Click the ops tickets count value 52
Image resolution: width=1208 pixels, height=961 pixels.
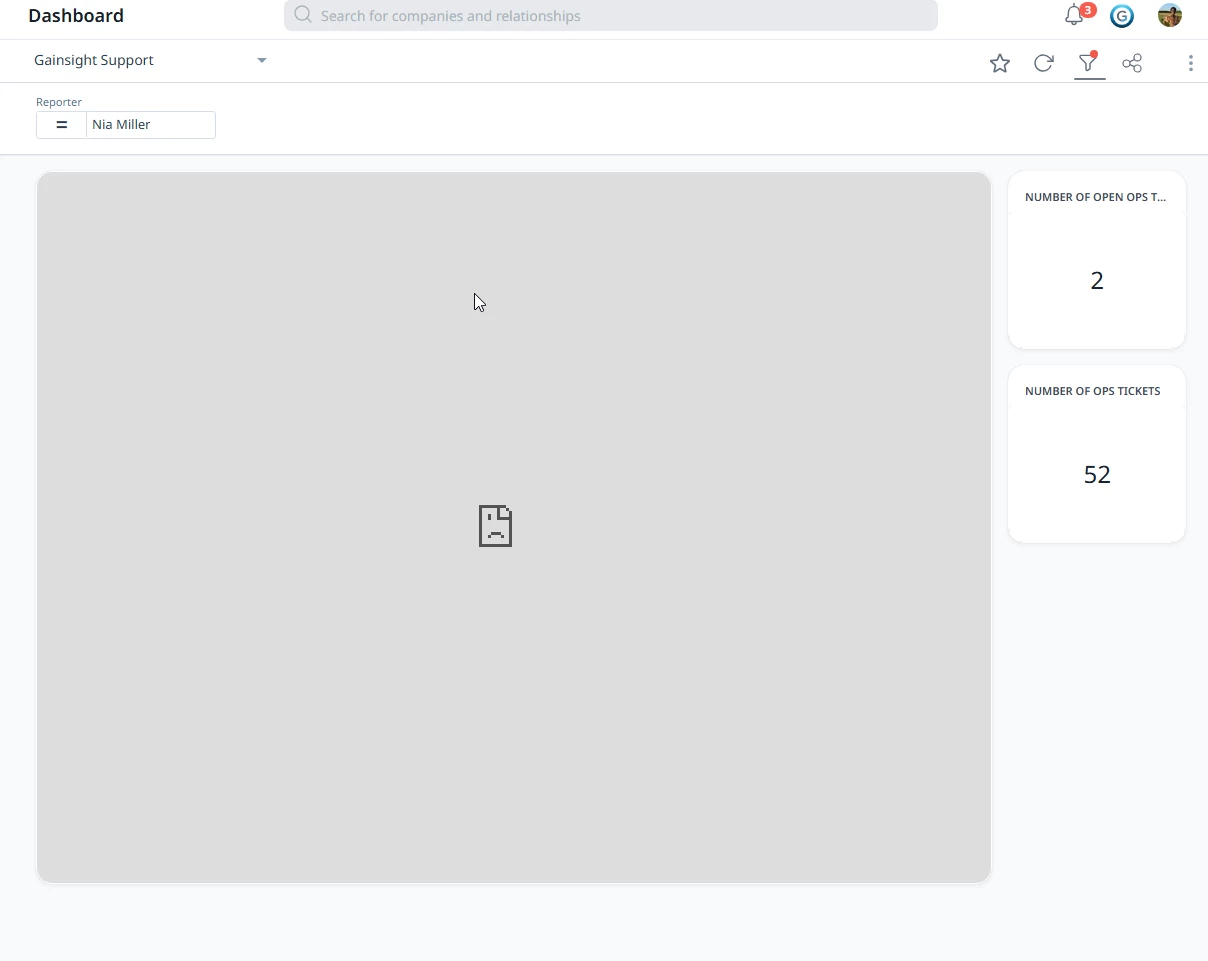point(1097,475)
